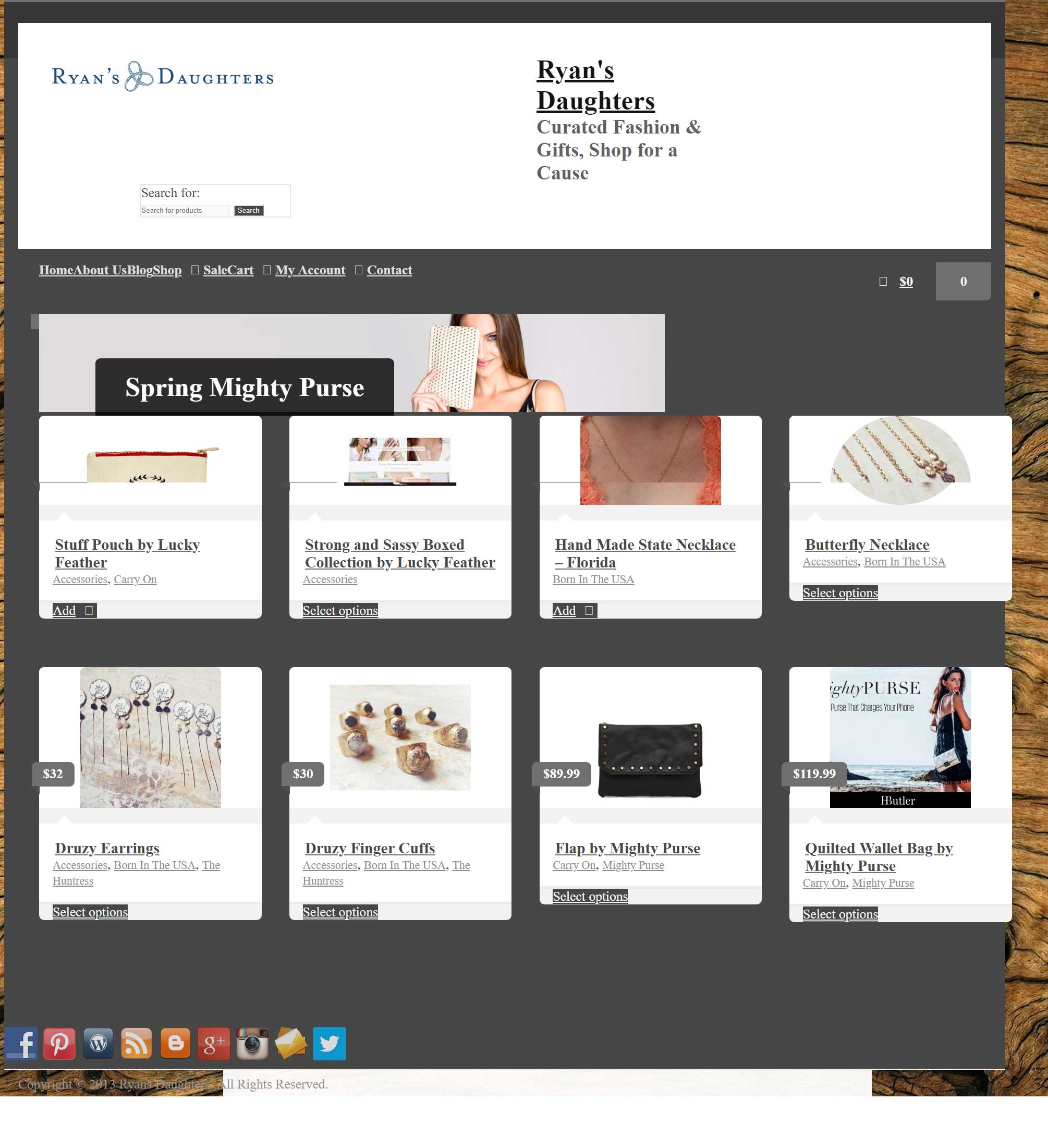
Task: Click the Stuff Pouch product image
Action: point(150,460)
